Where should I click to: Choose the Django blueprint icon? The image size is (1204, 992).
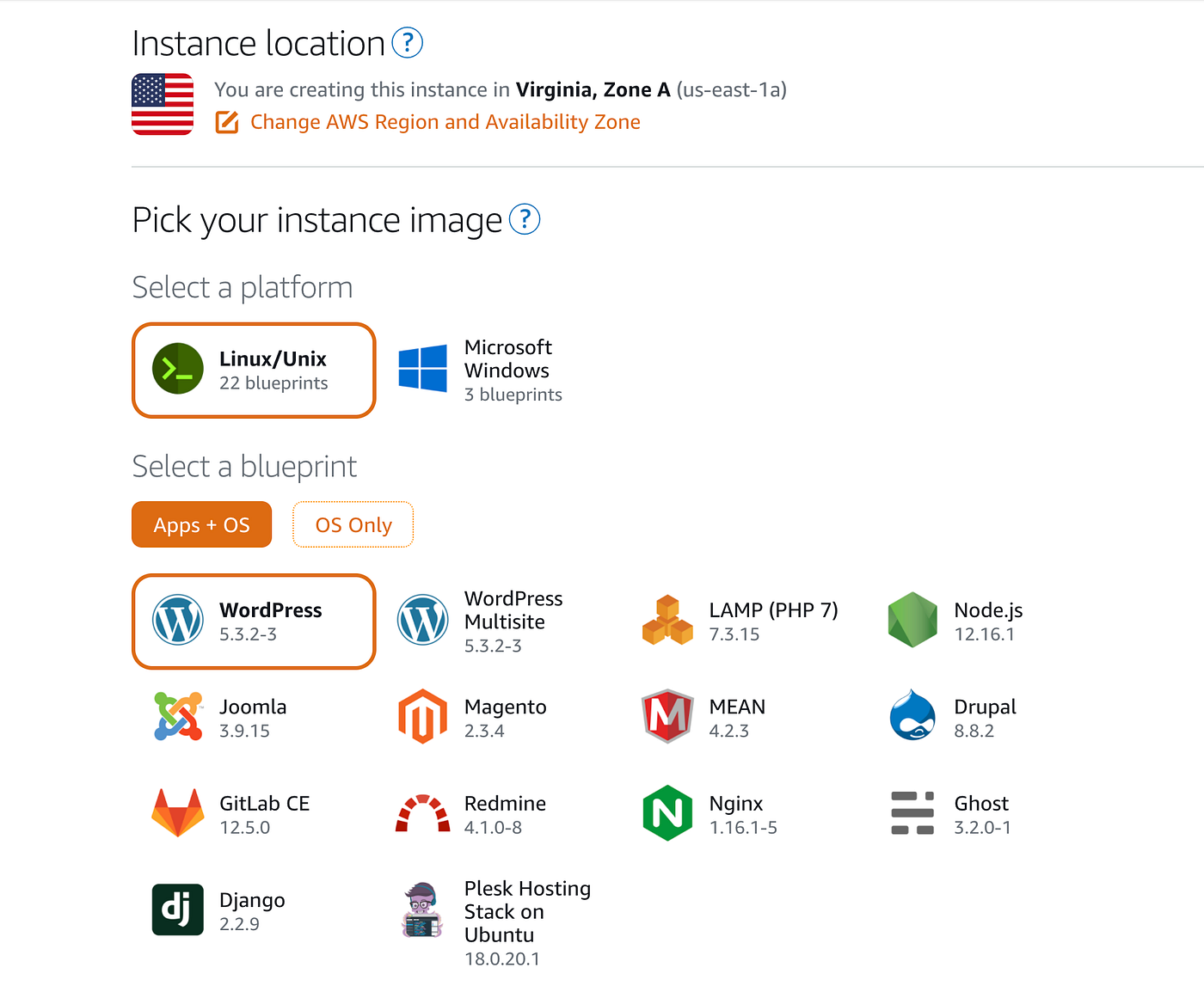[x=177, y=909]
